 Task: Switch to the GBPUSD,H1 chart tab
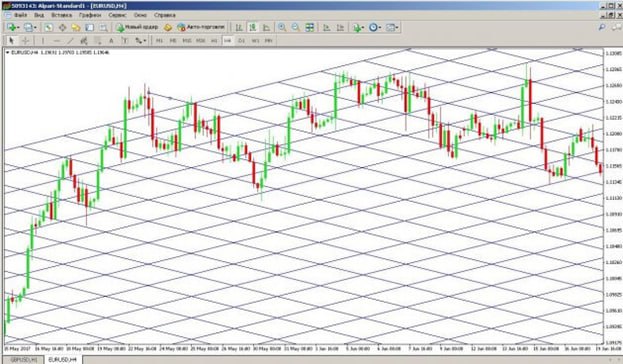point(24,360)
